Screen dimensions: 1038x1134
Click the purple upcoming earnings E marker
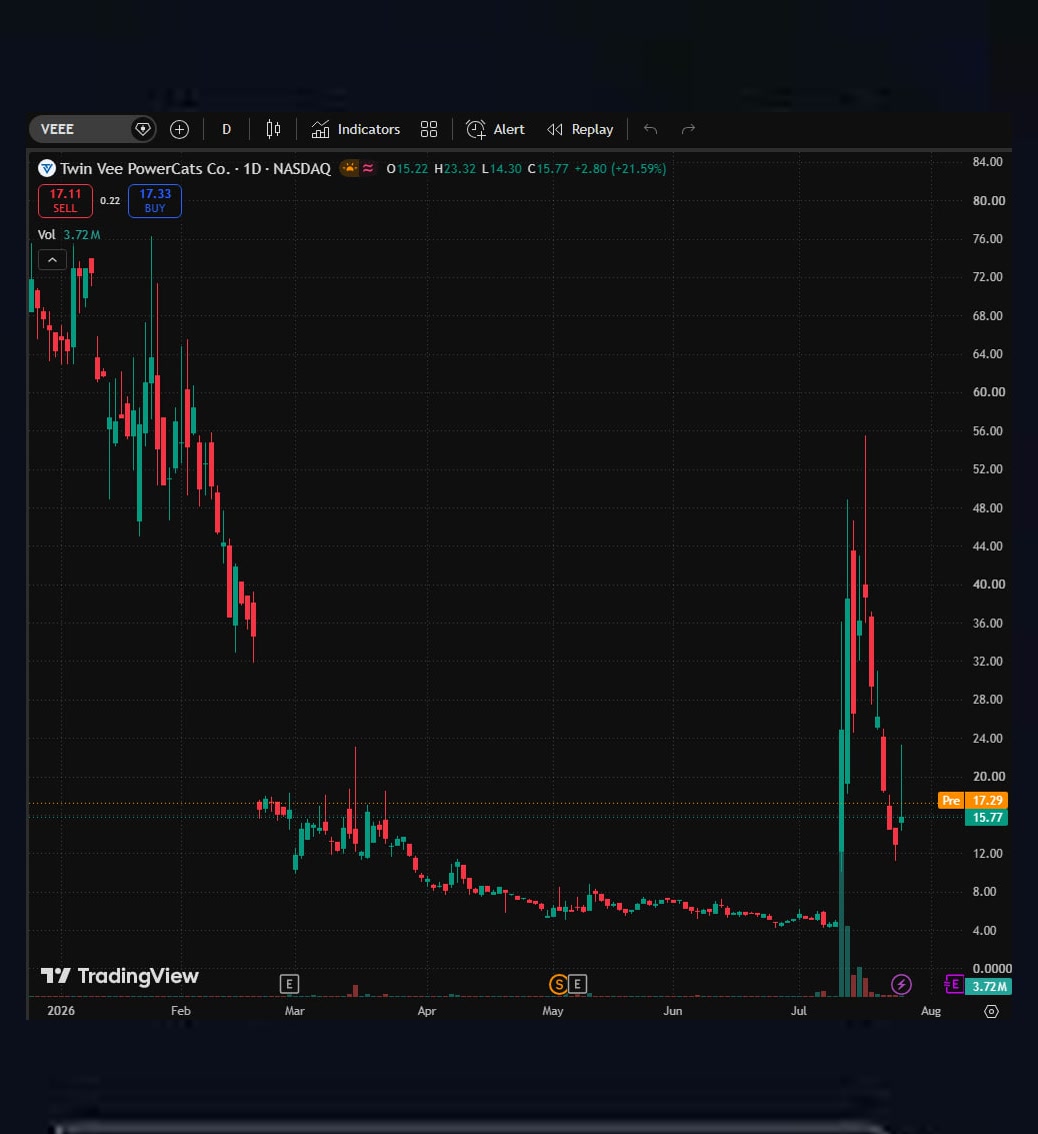coord(954,984)
